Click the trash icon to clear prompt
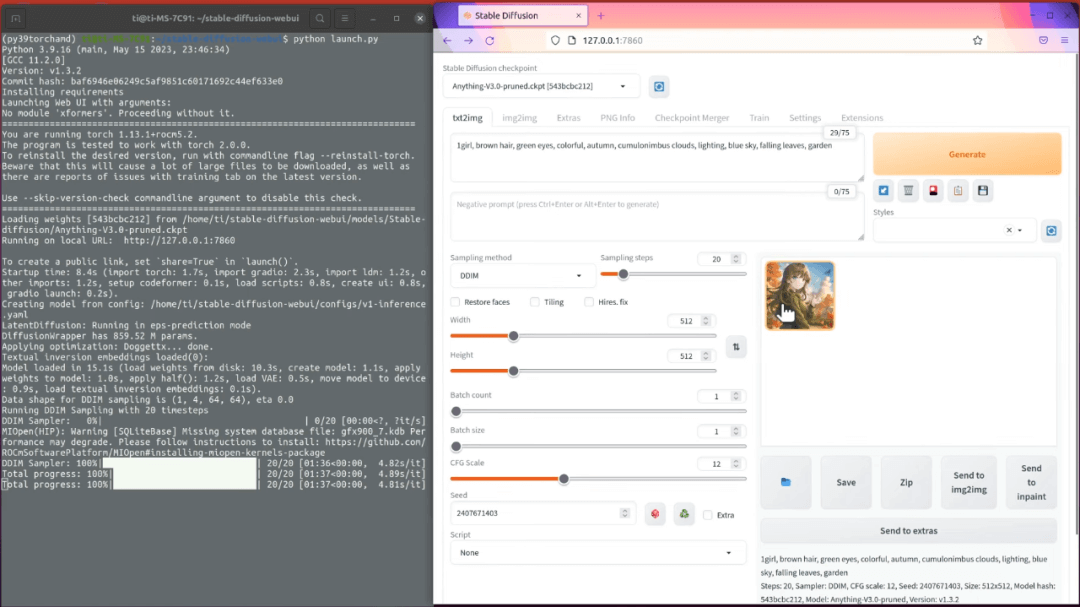This screenshot has height=607, width=1080. 908,190
